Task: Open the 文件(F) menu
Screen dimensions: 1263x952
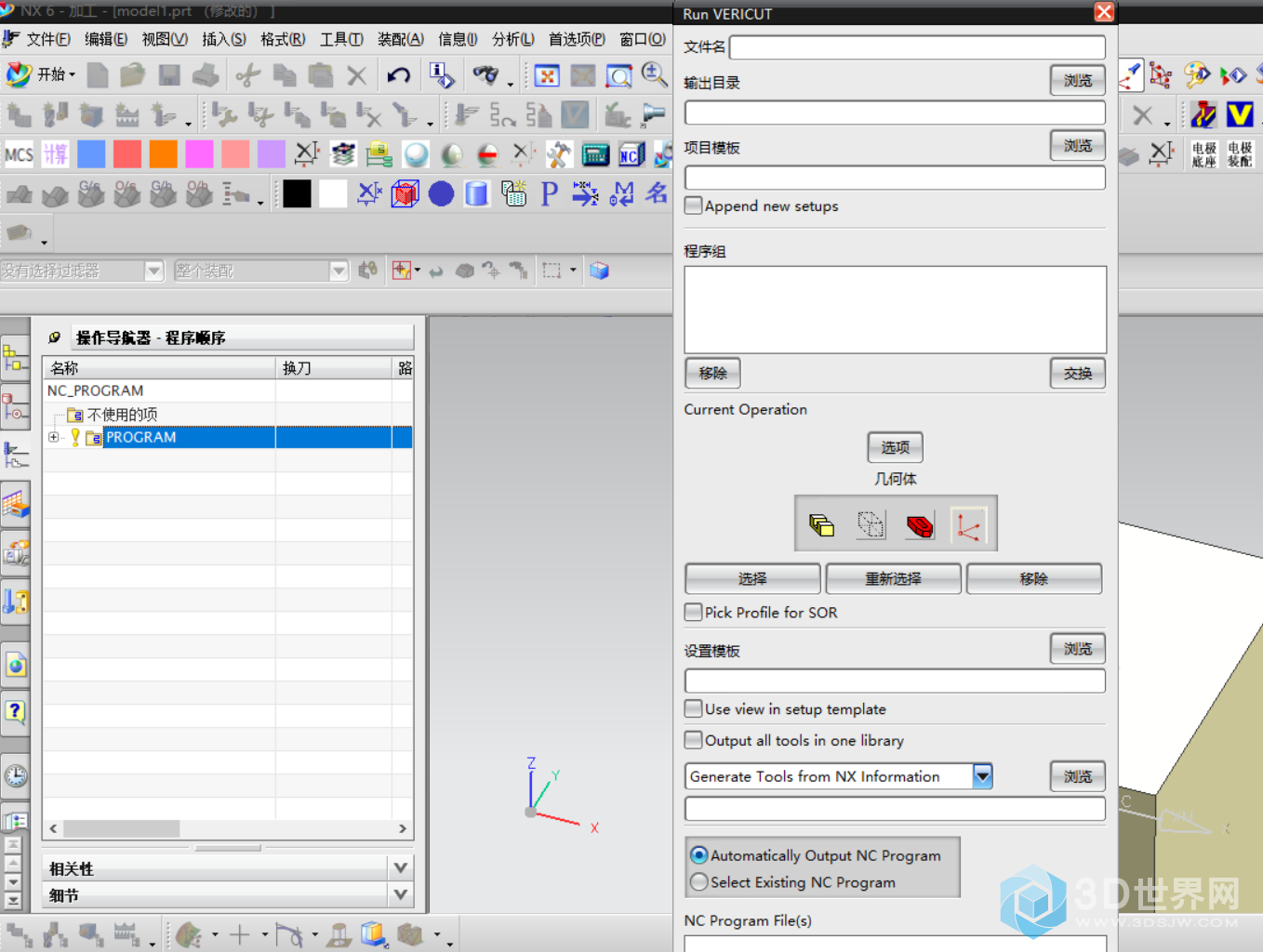Action: 48,39
